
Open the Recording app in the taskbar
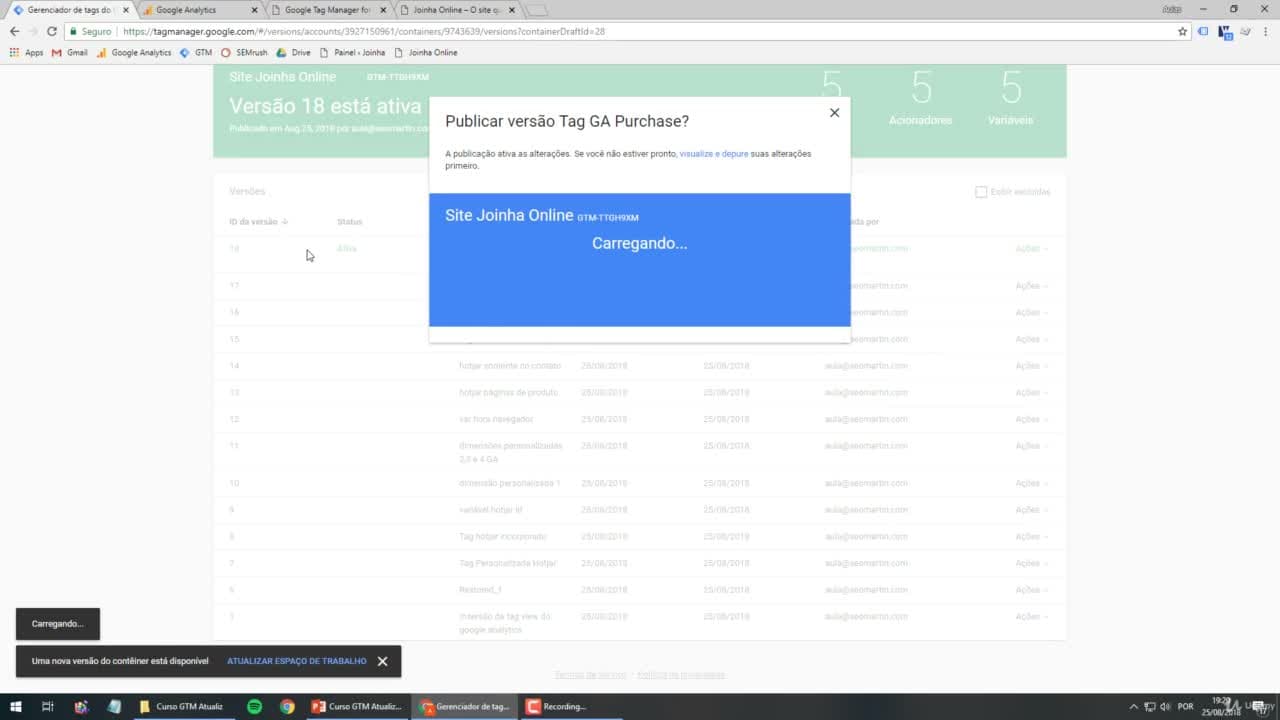coord(570,706)
